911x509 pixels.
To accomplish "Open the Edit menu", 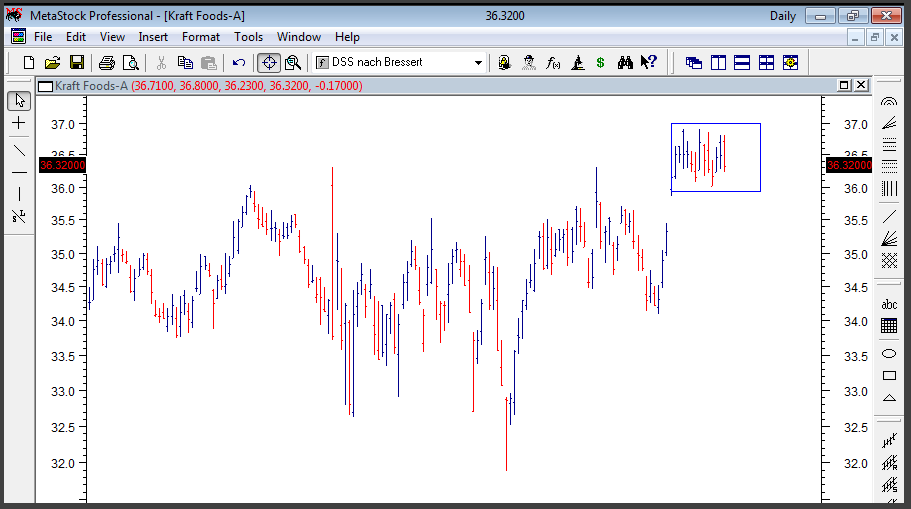I will coord(76,37).
